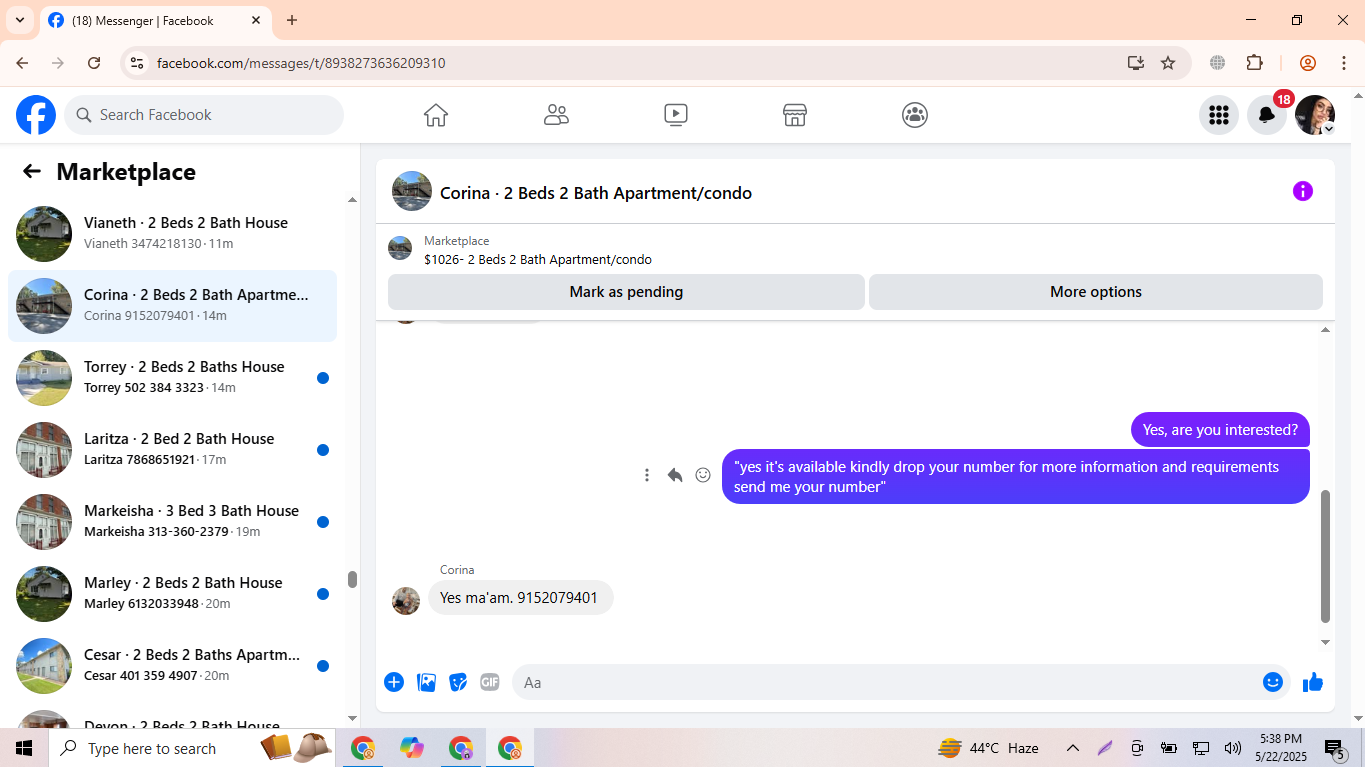Open Chrome three-dot menu

[x=1343, y=63]
